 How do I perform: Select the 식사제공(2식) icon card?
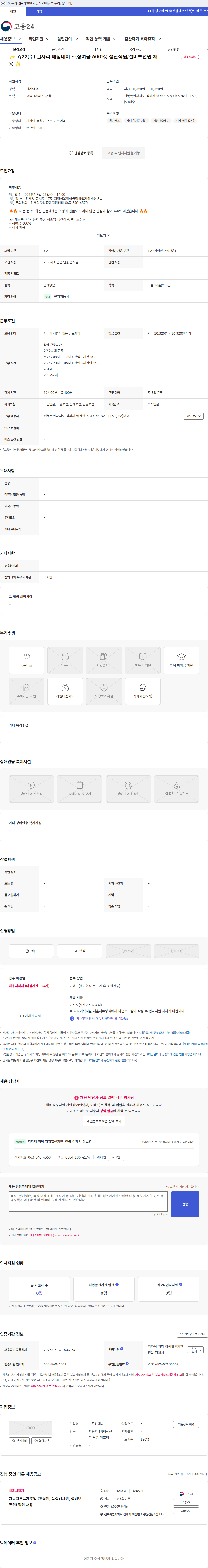[x=143, y=691]
